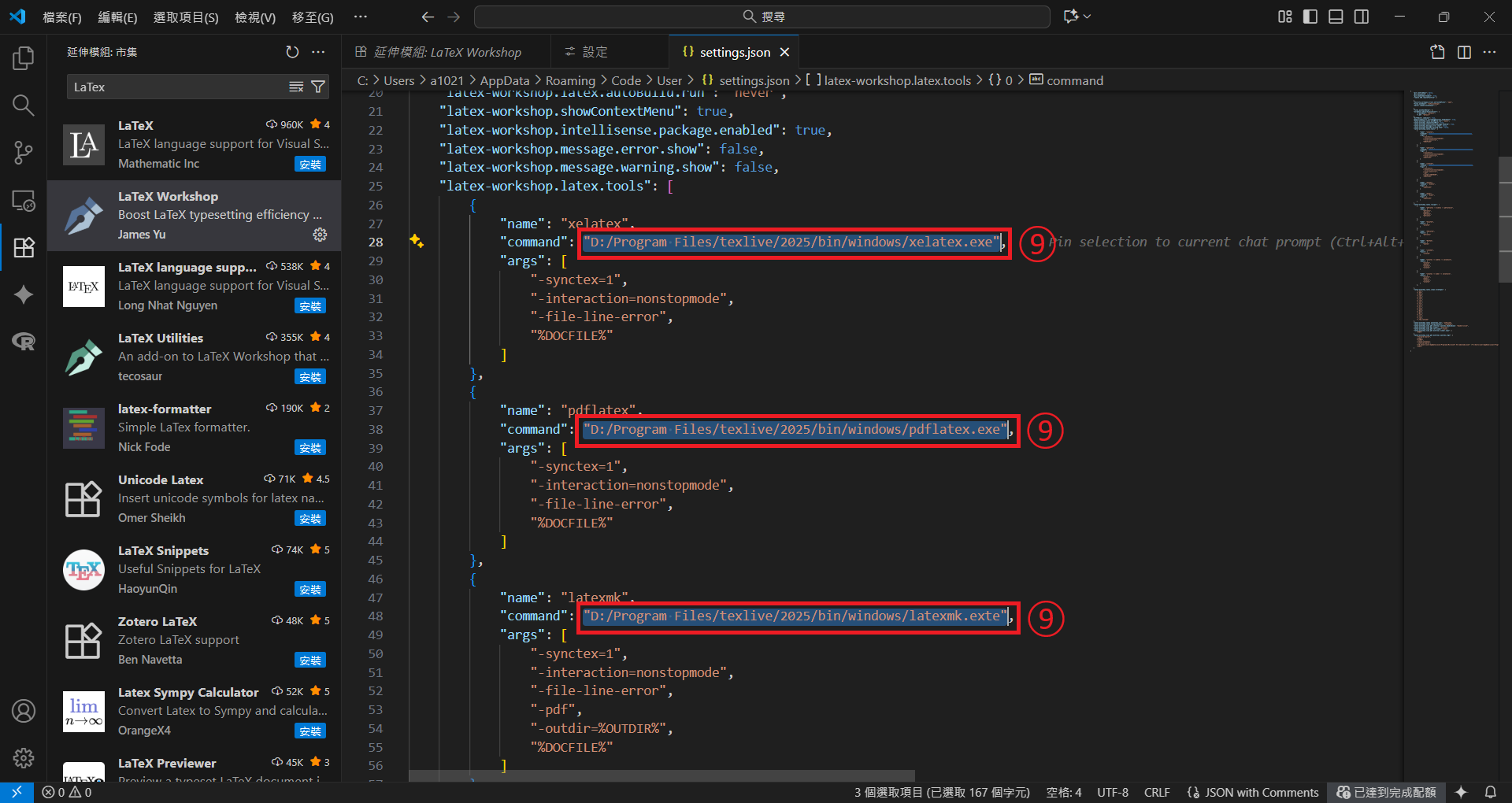Open remote window indicator in status bar
The height and width of the screenshot is (803, 1512).
point(17,792)
